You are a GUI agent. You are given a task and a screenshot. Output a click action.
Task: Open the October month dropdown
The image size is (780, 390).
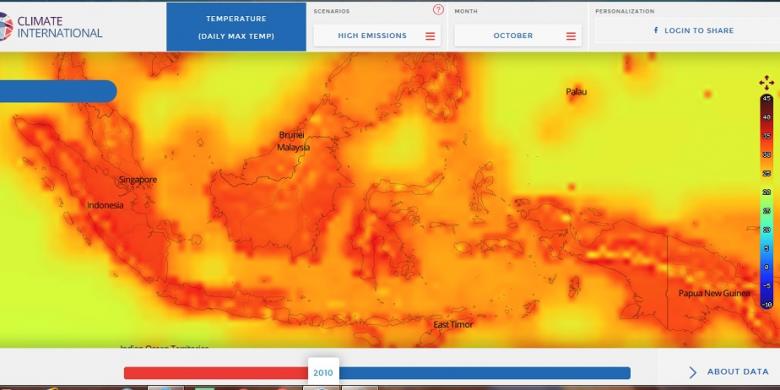[517, 36]
